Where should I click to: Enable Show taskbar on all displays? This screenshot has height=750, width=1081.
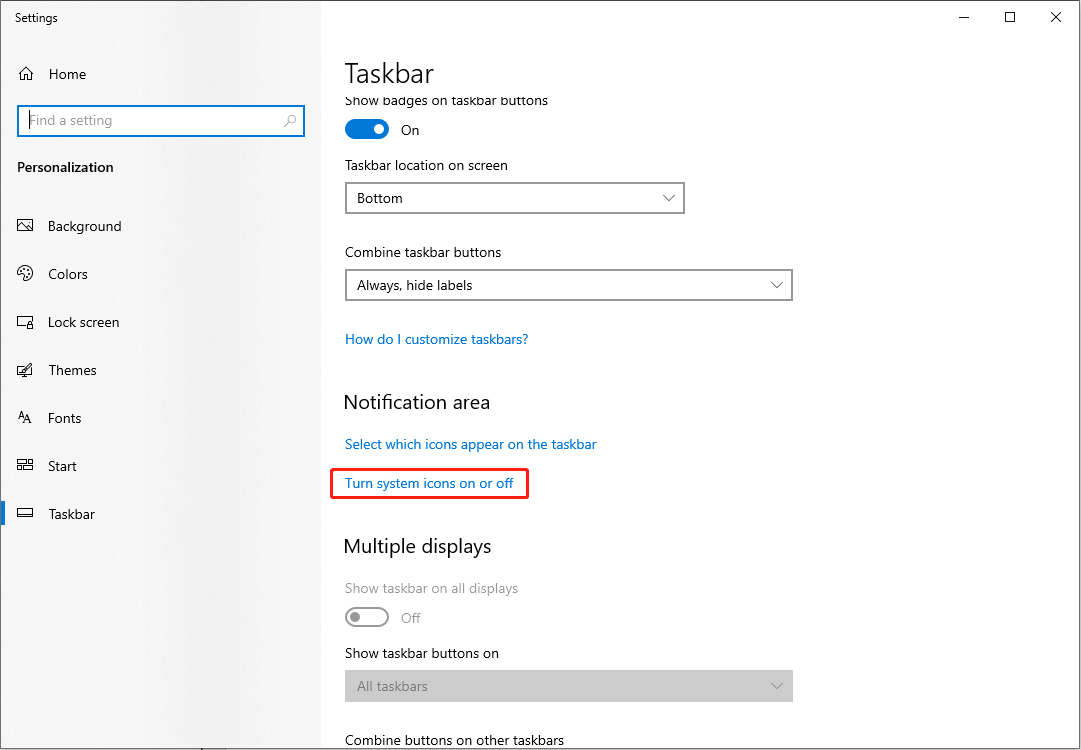366,617
